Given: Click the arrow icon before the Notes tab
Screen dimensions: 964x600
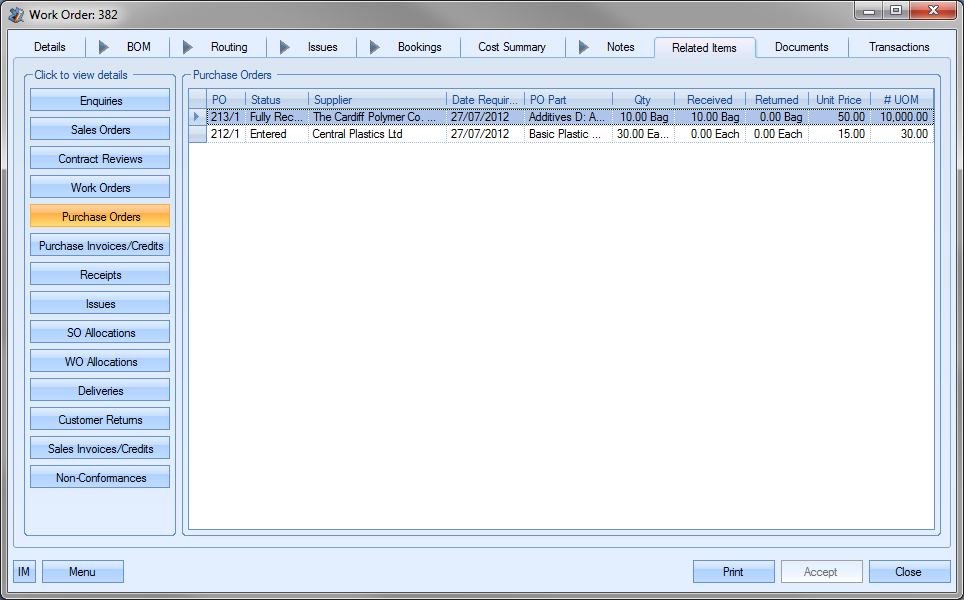Looking at the screenshot, I should [x=584, y=47].
